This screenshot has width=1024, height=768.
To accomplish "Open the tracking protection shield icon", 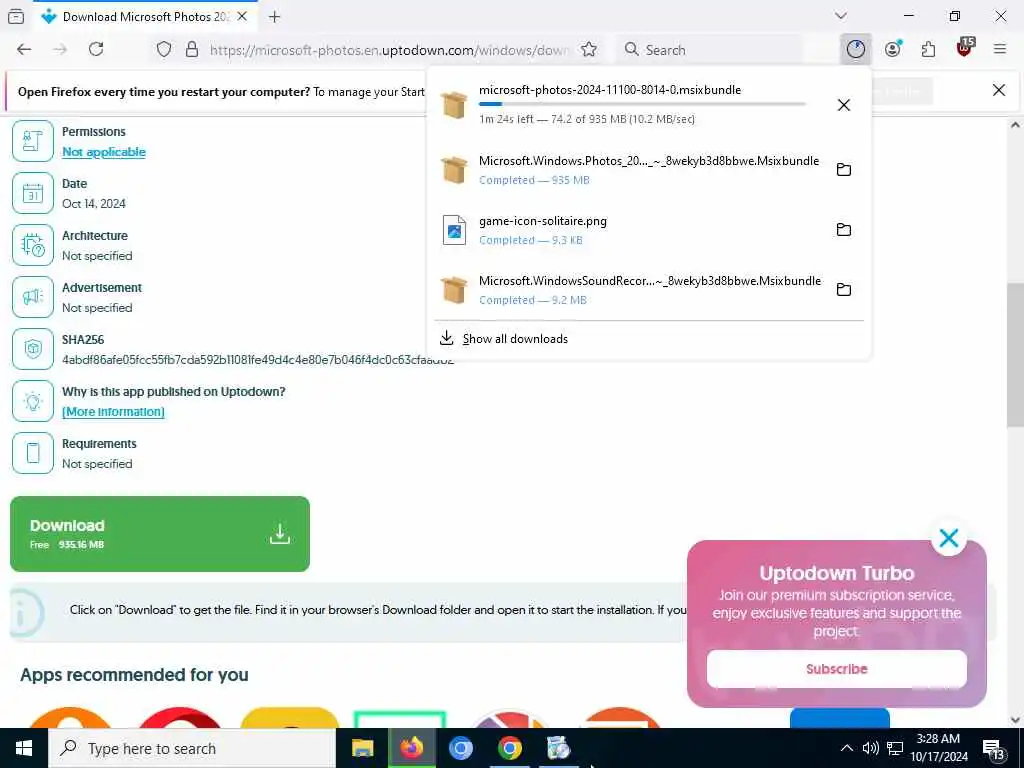I will pyautogui.click(x=164, y=50).
